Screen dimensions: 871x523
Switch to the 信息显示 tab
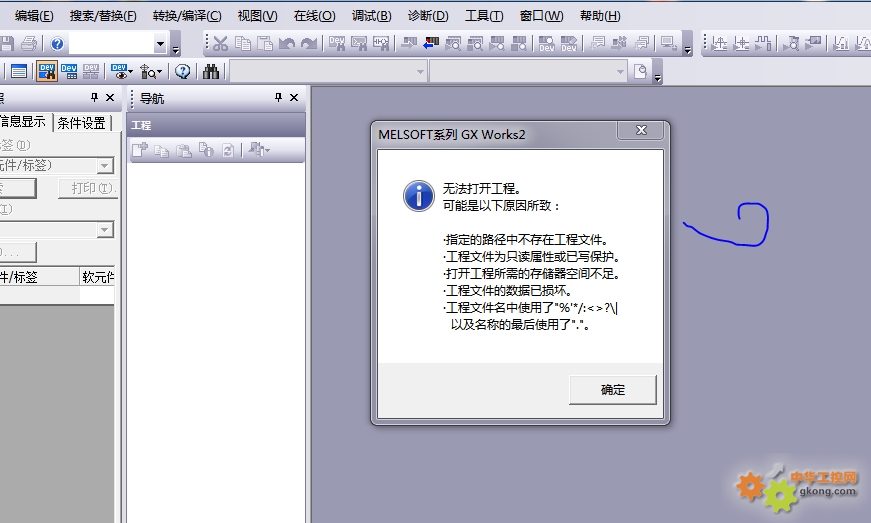[24, 122]
